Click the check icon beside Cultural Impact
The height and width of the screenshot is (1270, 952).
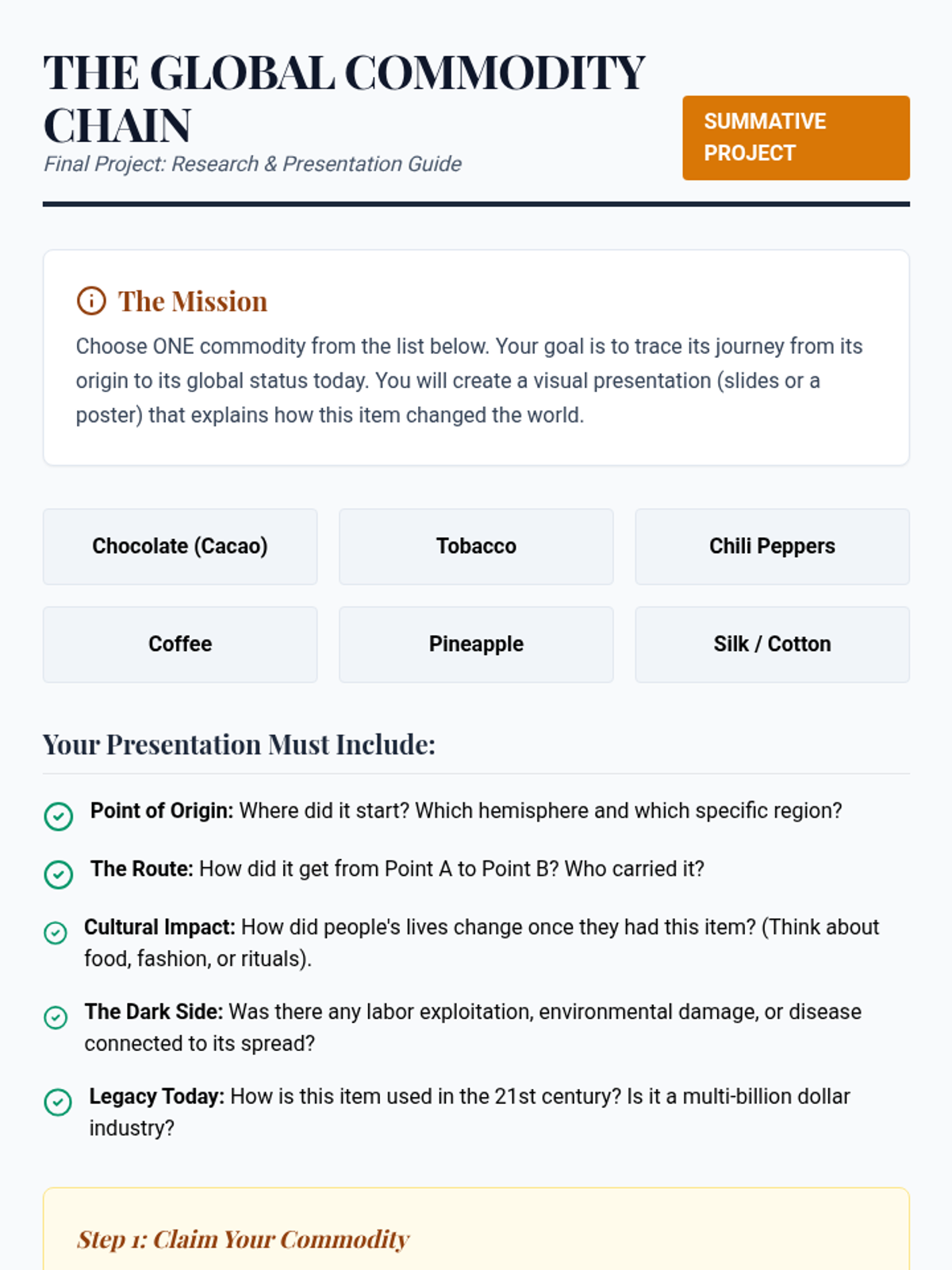[56, 933]
